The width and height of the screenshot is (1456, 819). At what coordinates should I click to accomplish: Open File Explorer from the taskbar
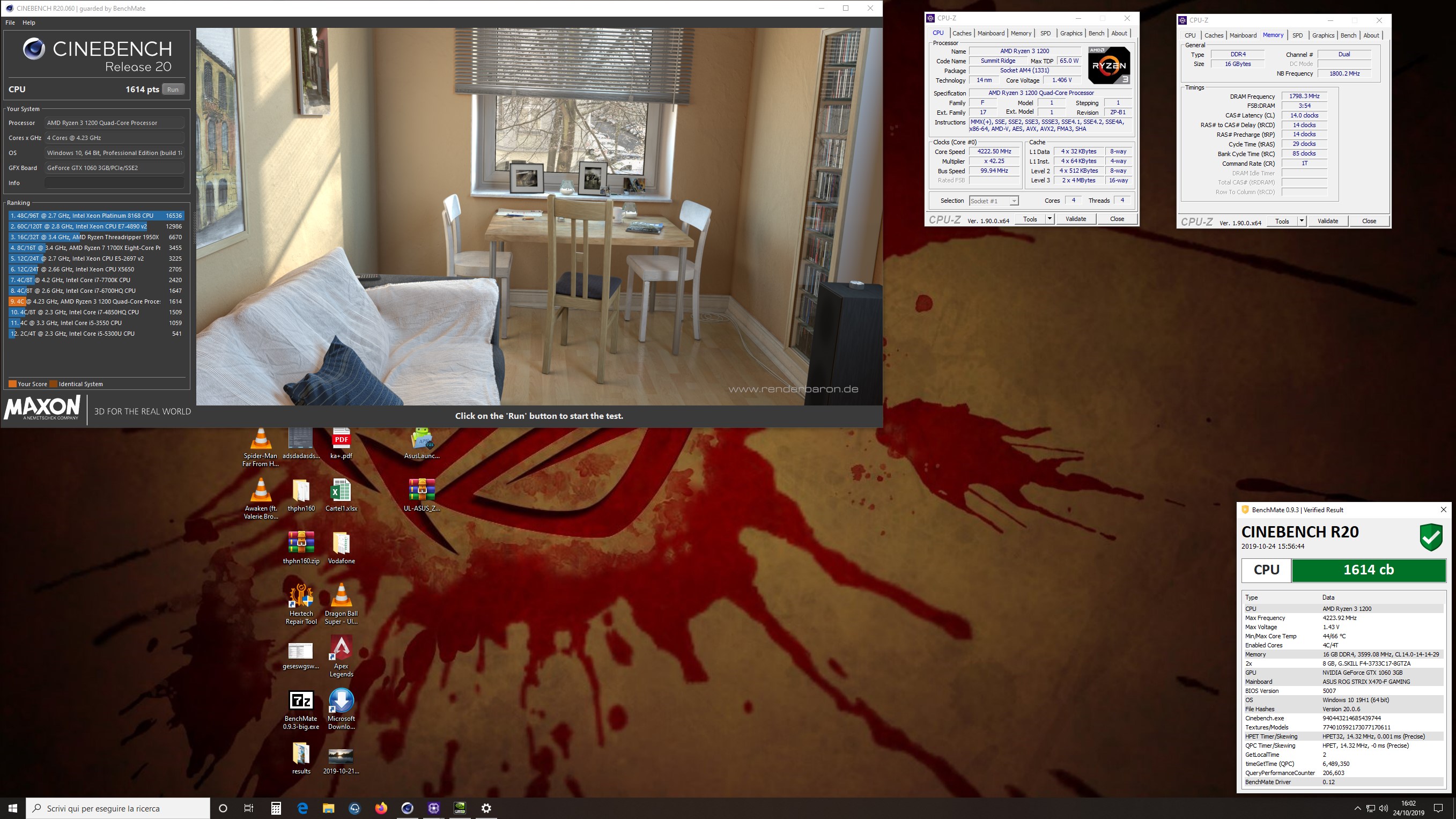tap(328, 808)
